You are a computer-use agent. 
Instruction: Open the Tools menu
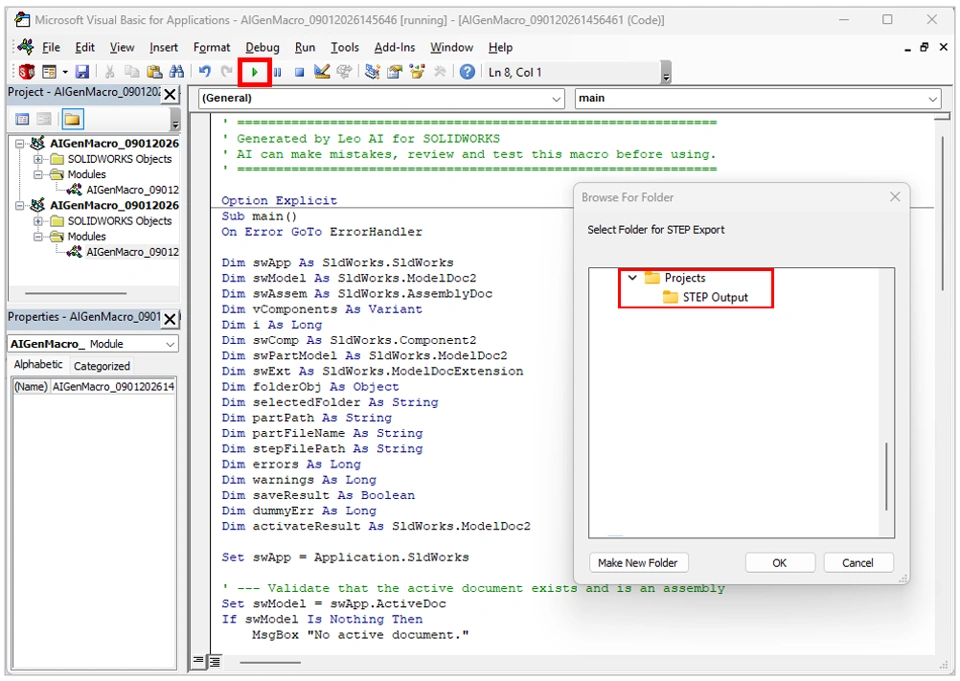coord(345,47)
